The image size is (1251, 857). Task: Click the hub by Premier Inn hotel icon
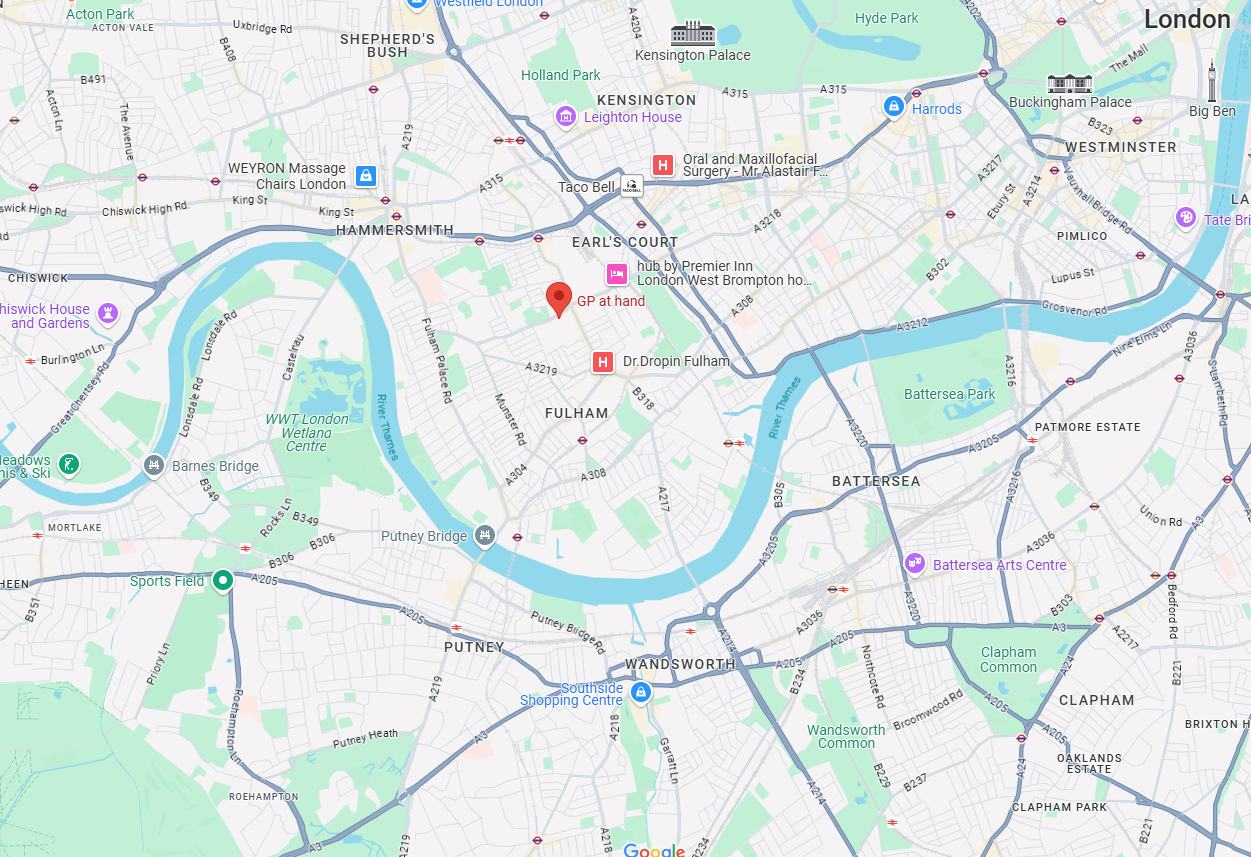618,273
